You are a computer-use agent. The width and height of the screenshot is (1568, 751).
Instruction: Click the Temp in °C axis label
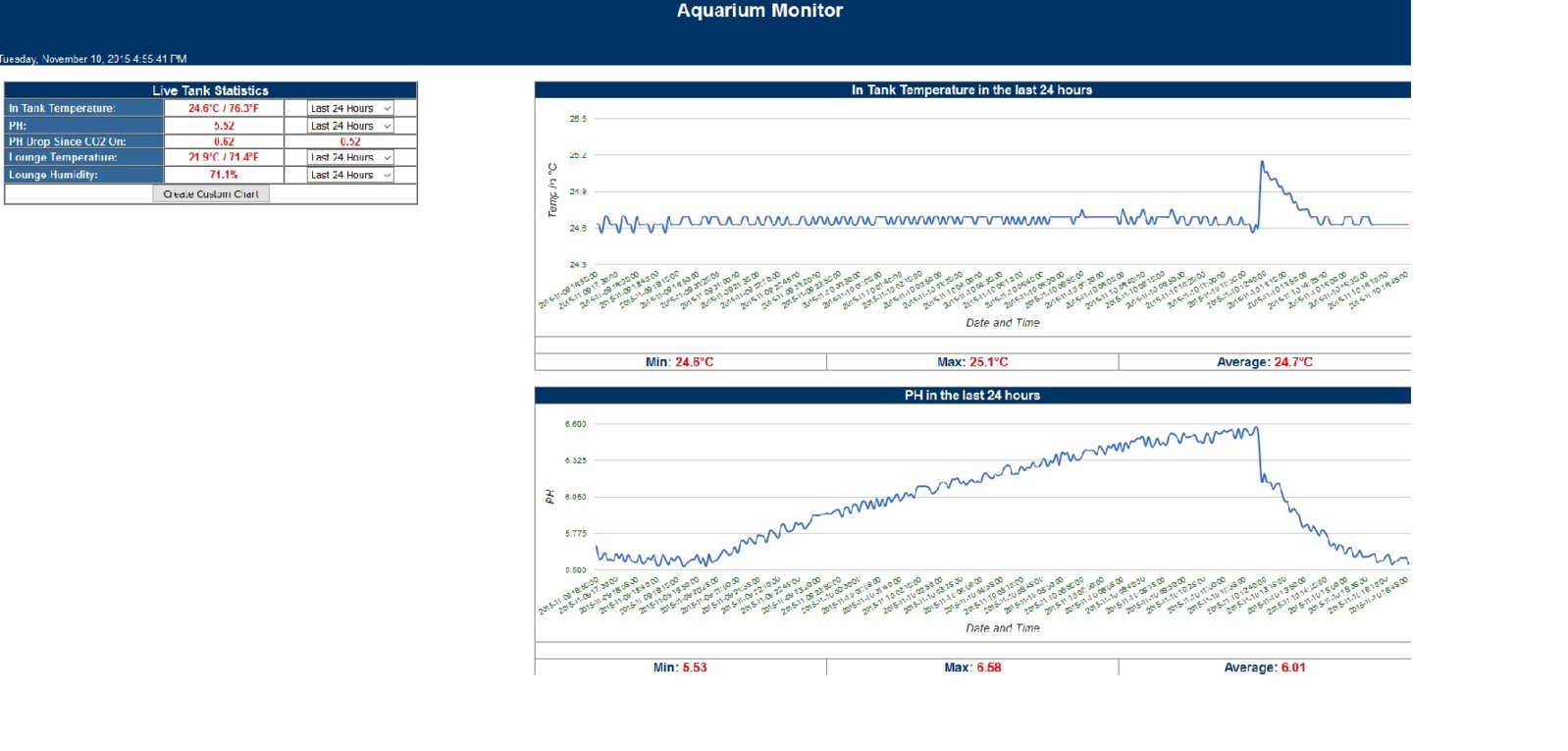point(552,190)
